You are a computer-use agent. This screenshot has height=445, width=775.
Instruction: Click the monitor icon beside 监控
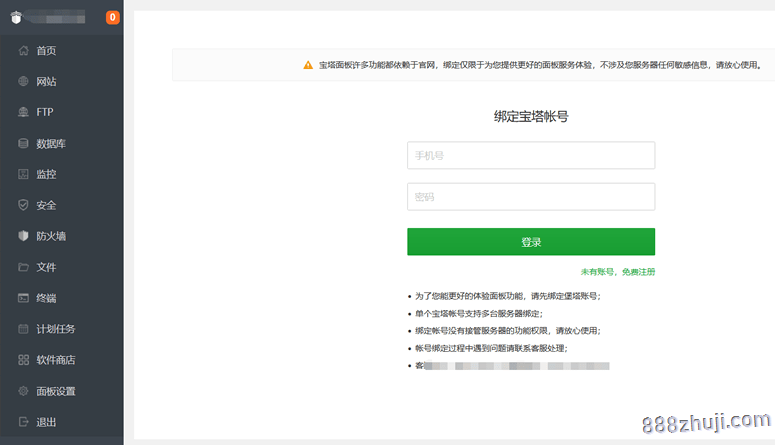pos(23,174)
